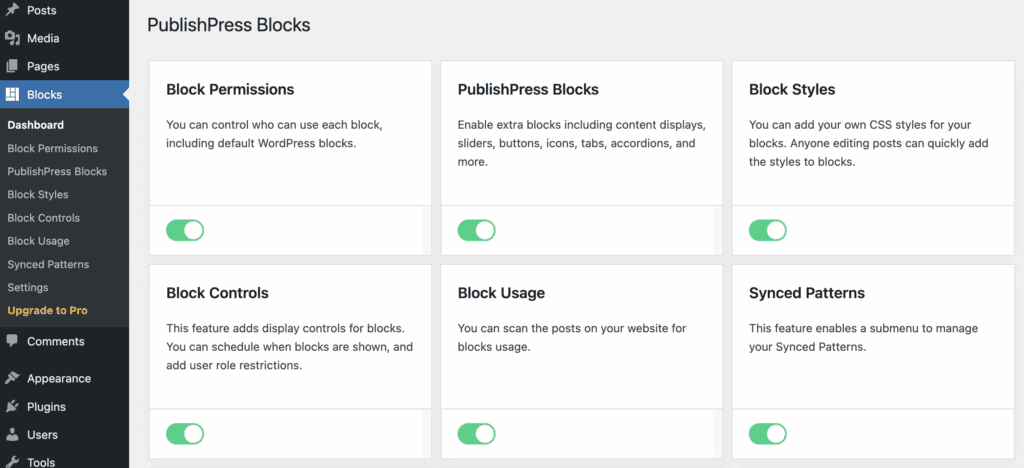Click the Media icon in sidebar
This screenshot has height=468, width=1024.
click(x=12, y=39)
